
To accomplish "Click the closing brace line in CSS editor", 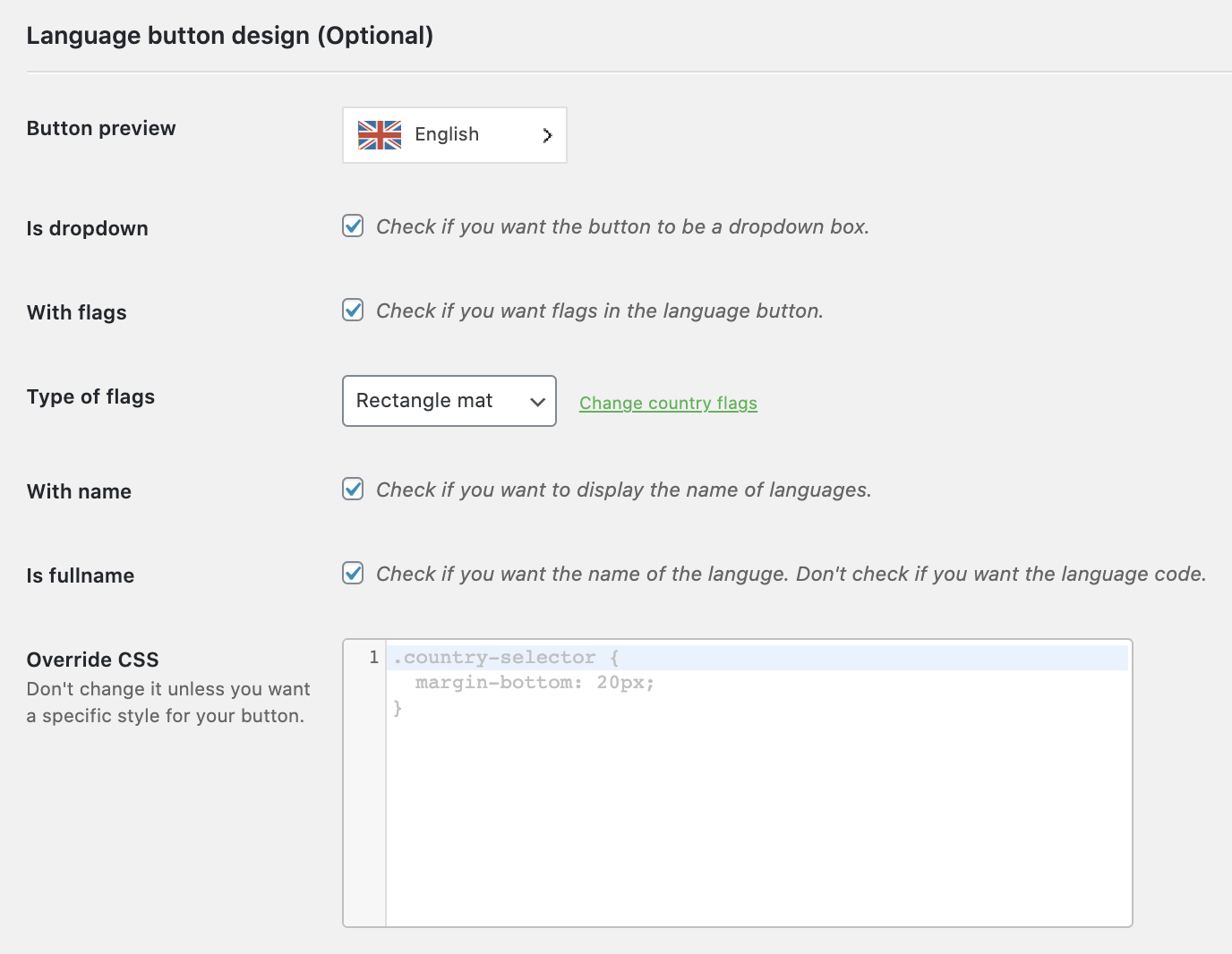I will (398, 708).
